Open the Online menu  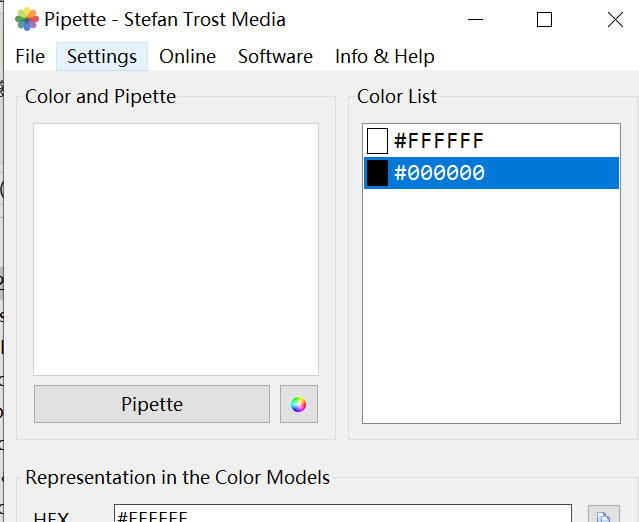(x=187, y=56)
